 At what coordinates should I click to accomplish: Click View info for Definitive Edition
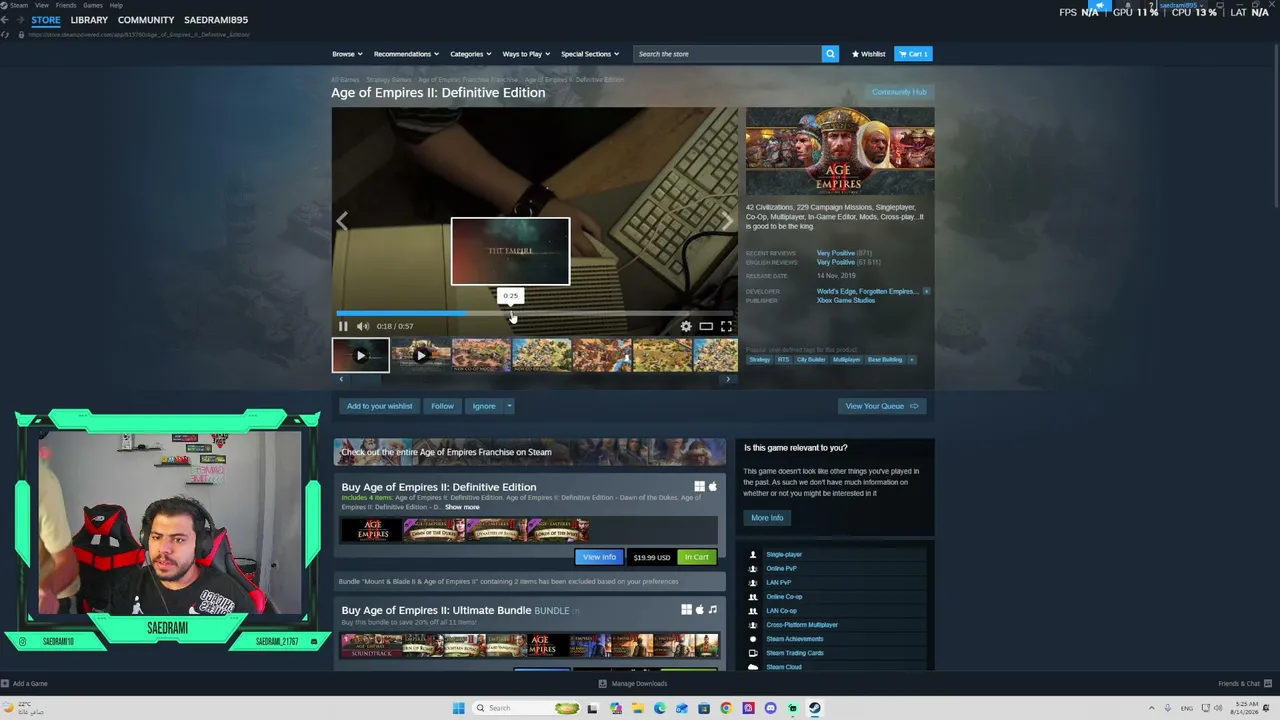[599, 557]
